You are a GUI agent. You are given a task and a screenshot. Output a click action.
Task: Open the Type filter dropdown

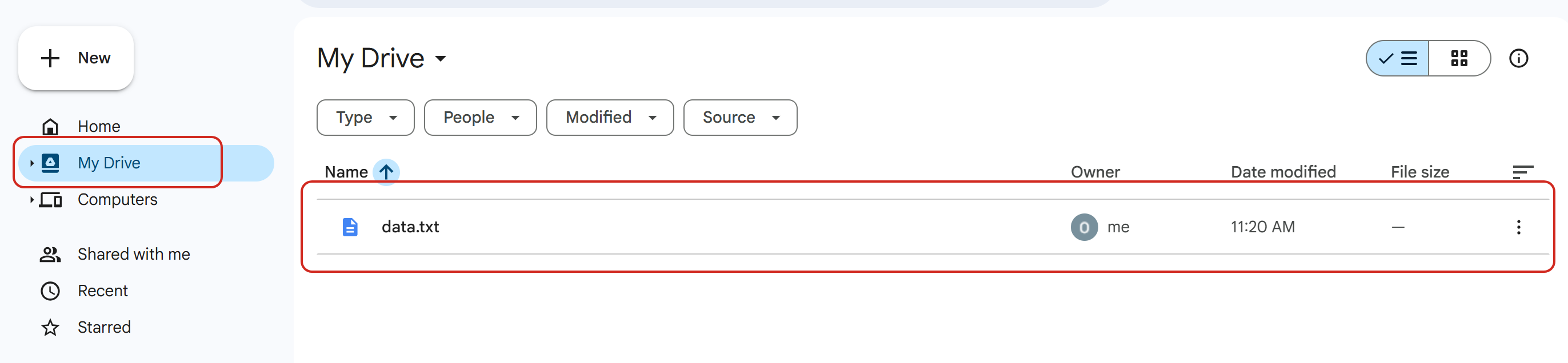pos(365,118)
